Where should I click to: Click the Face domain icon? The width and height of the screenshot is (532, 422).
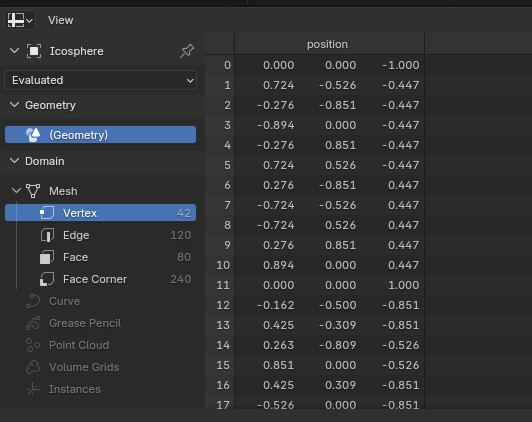47,257
